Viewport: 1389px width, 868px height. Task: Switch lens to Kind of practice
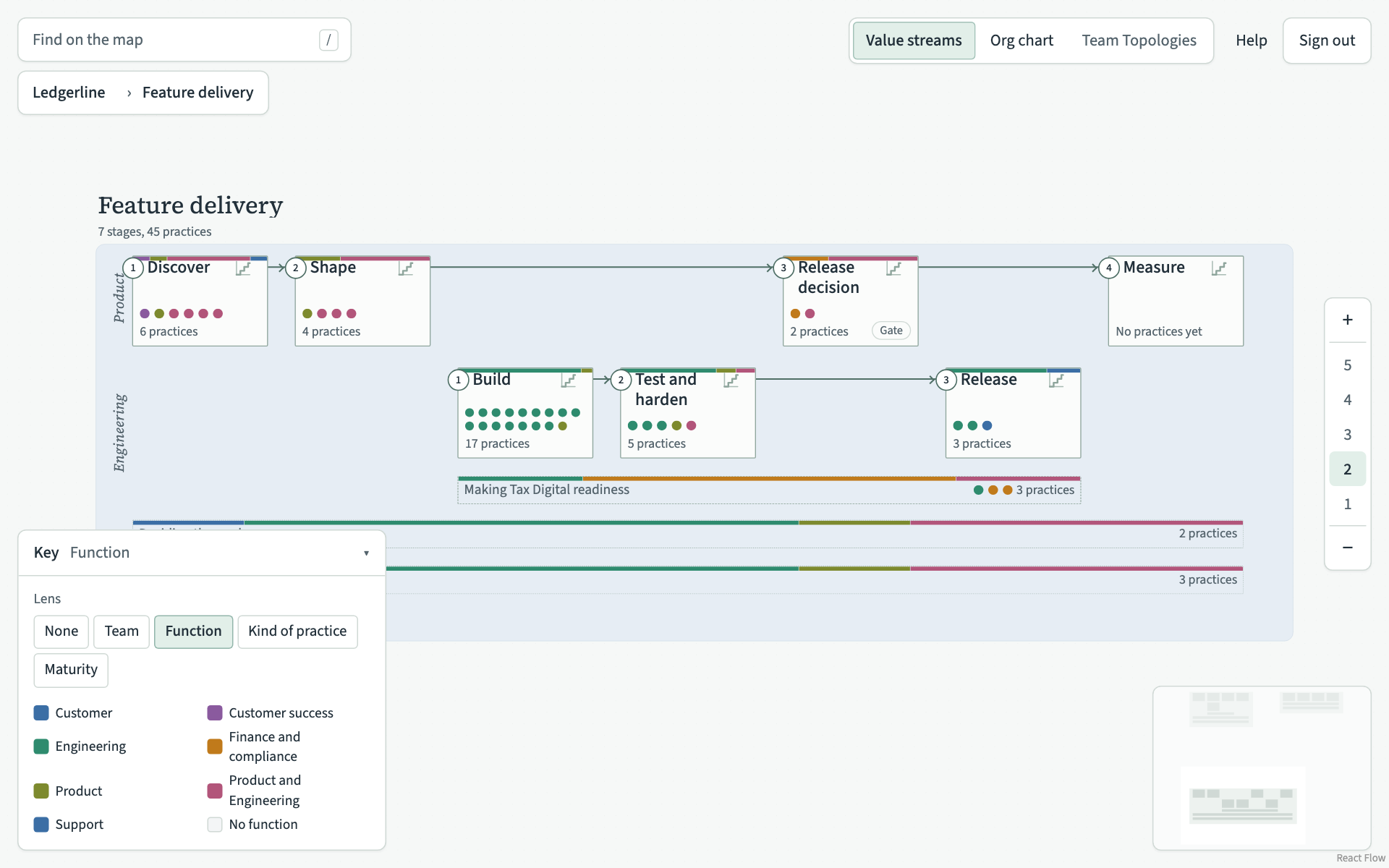click(297, 631)
